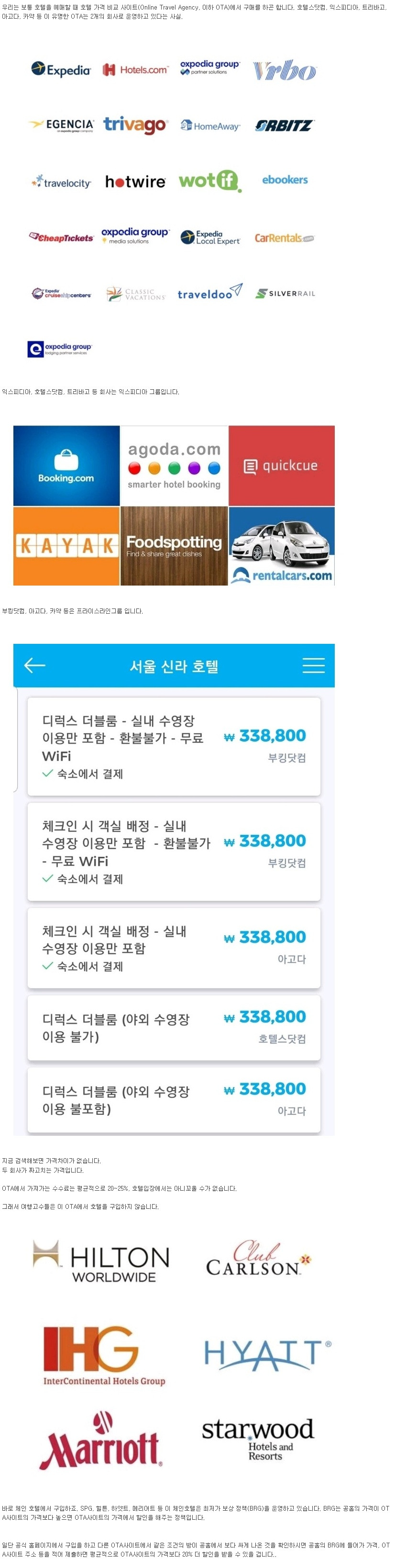Click the Hotels.com logo
This screenshot has height=1568, width=395.
pyautogui.click(x=135, y=70)
